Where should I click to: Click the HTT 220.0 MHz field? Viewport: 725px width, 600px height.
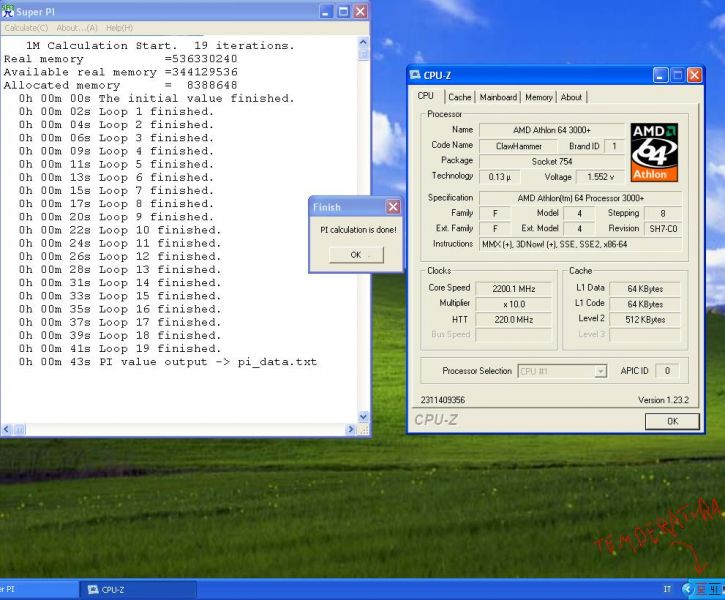tap(514, 319)
